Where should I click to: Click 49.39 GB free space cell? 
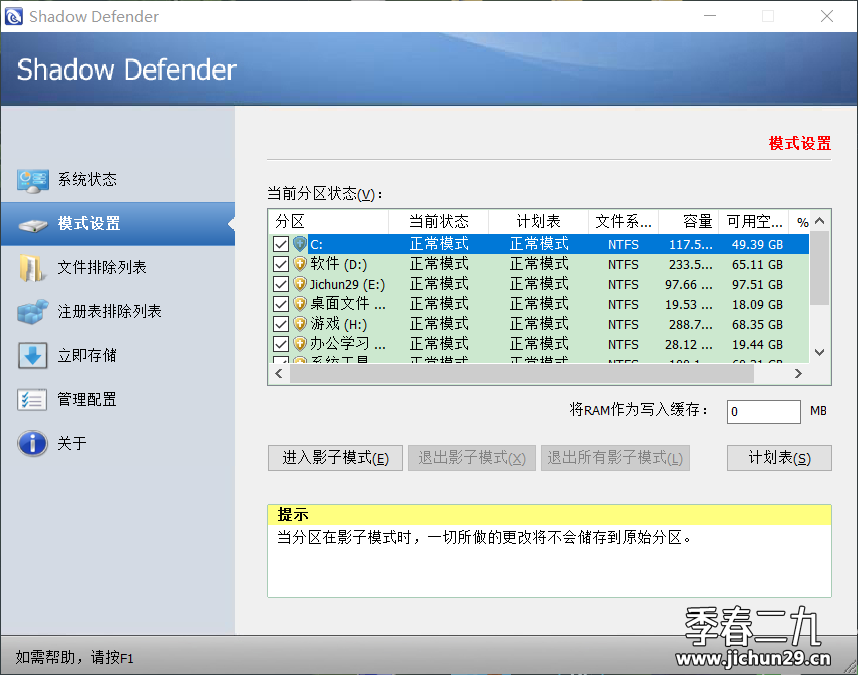757,245
